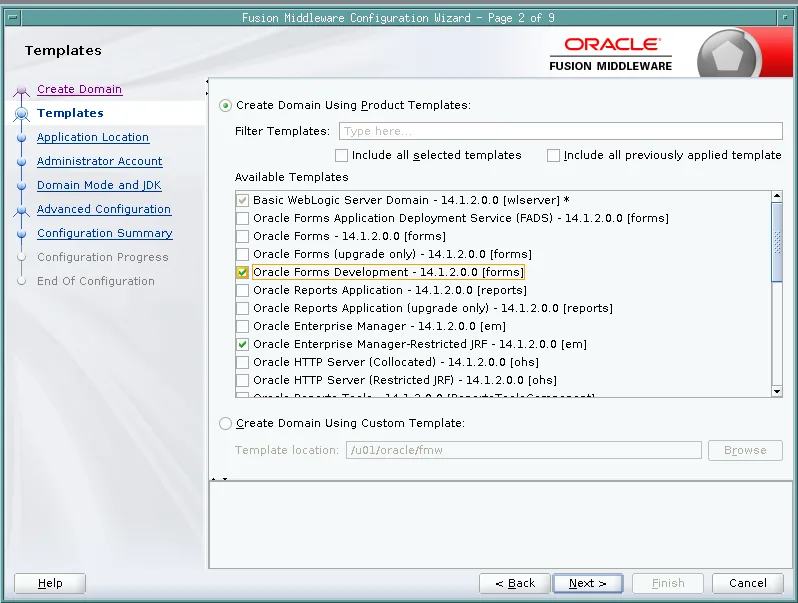Open the window menu icon in title bar
This screenshot has width=798, height=603.
tap(12, 18)
